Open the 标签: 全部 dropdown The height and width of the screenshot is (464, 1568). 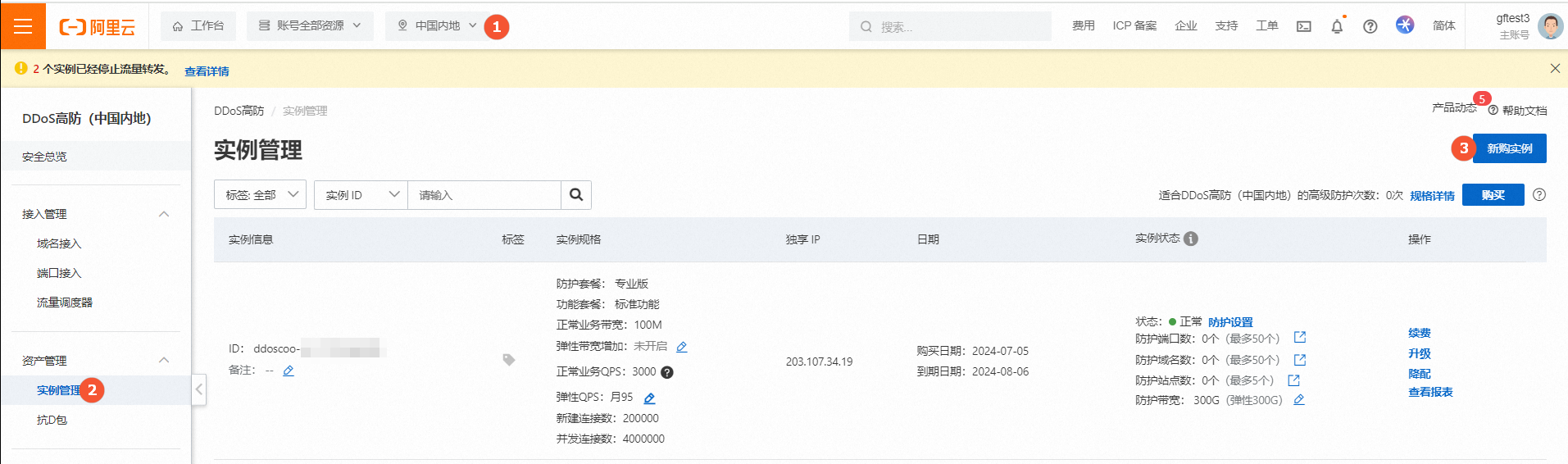[x=261, y=195]
